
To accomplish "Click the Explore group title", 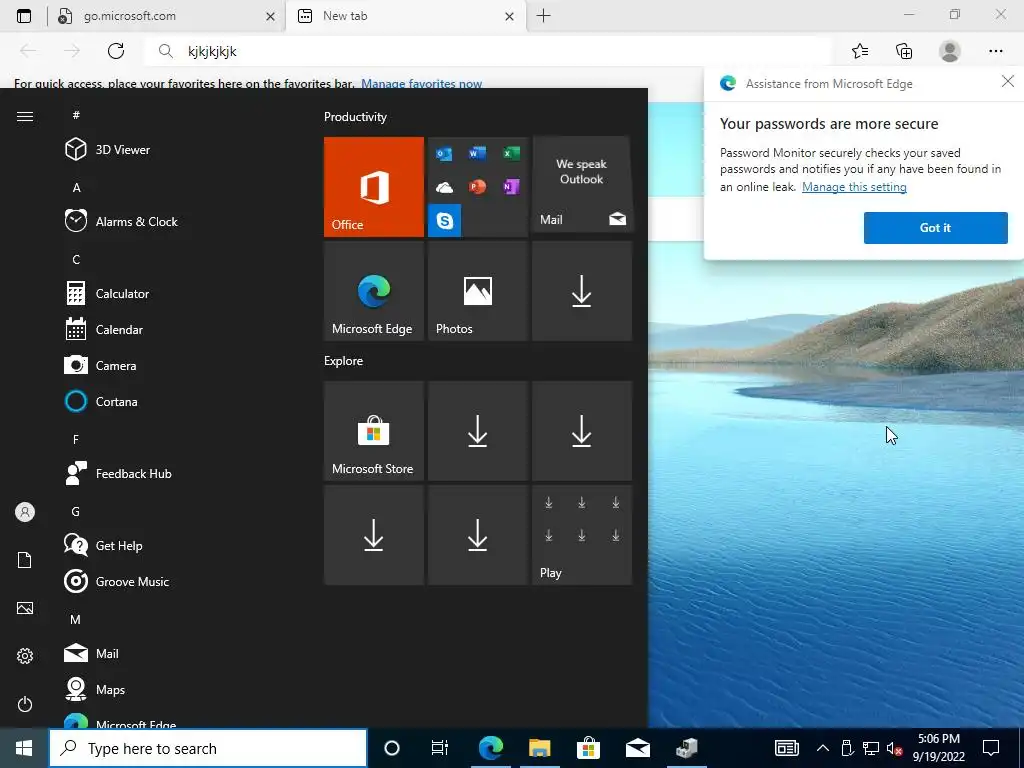I will (x=344, y=360).
